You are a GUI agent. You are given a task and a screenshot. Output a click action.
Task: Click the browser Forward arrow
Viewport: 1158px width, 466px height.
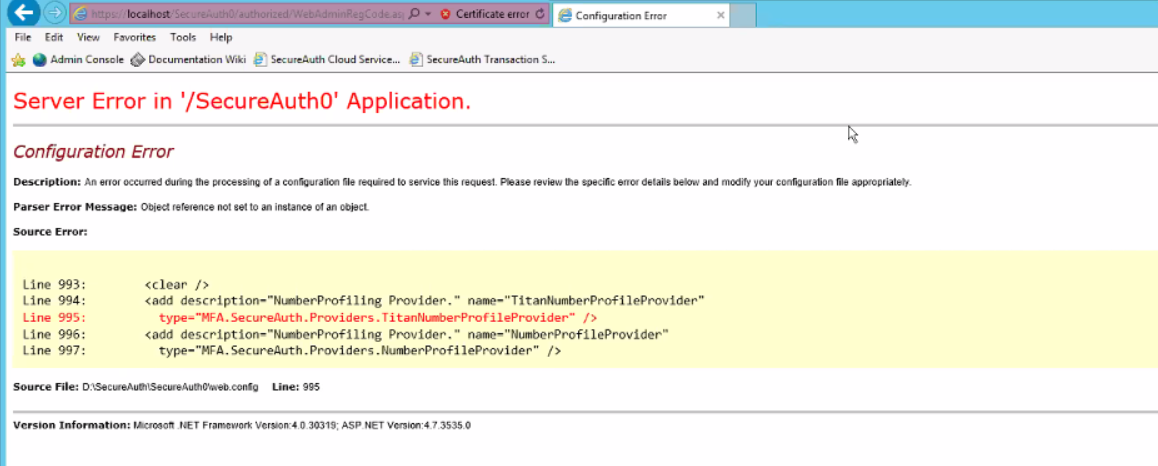pyautogui.click(x=54, y=13)
